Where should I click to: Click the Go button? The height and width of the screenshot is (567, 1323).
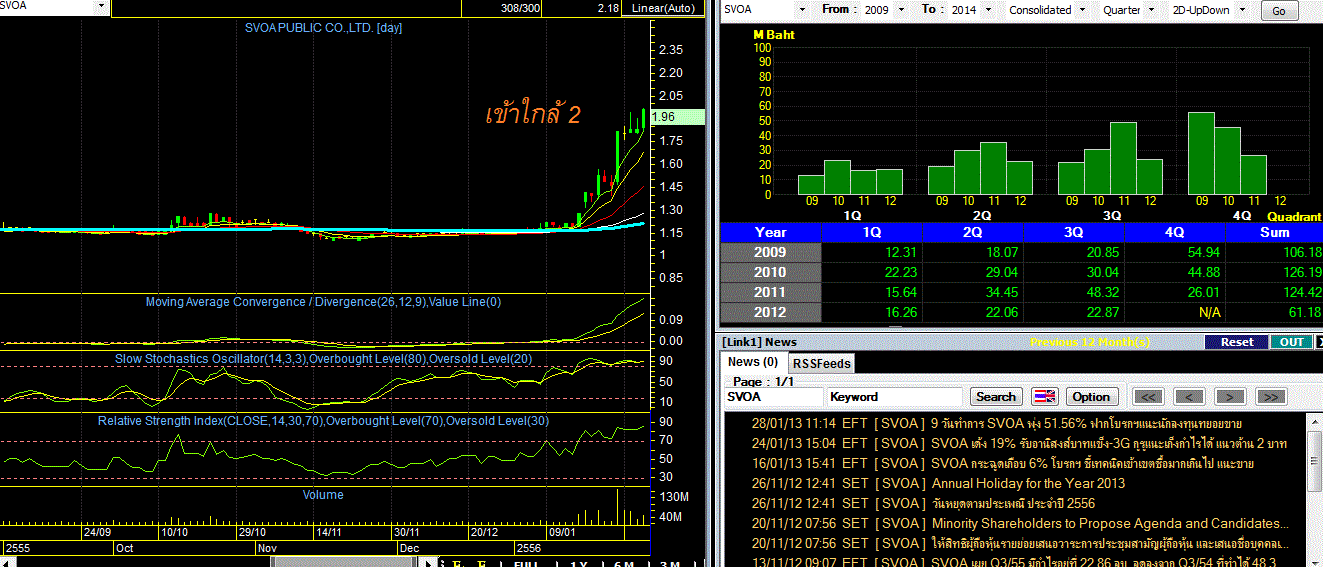1279,11
